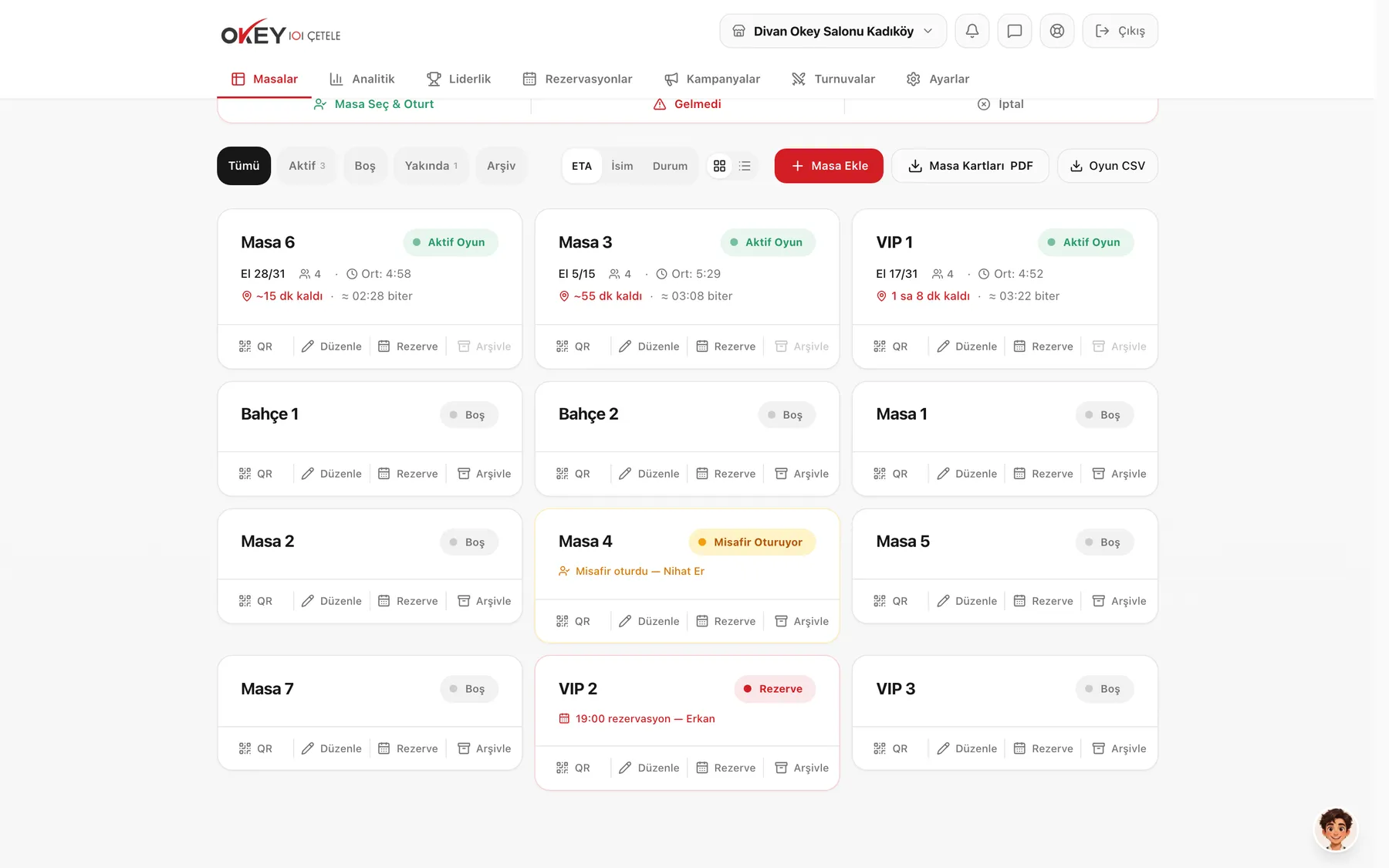This screenshot has height=868, width=1389.
Task: Open the assistant avatar chat bubble
Action: [x=1336, y=829]
